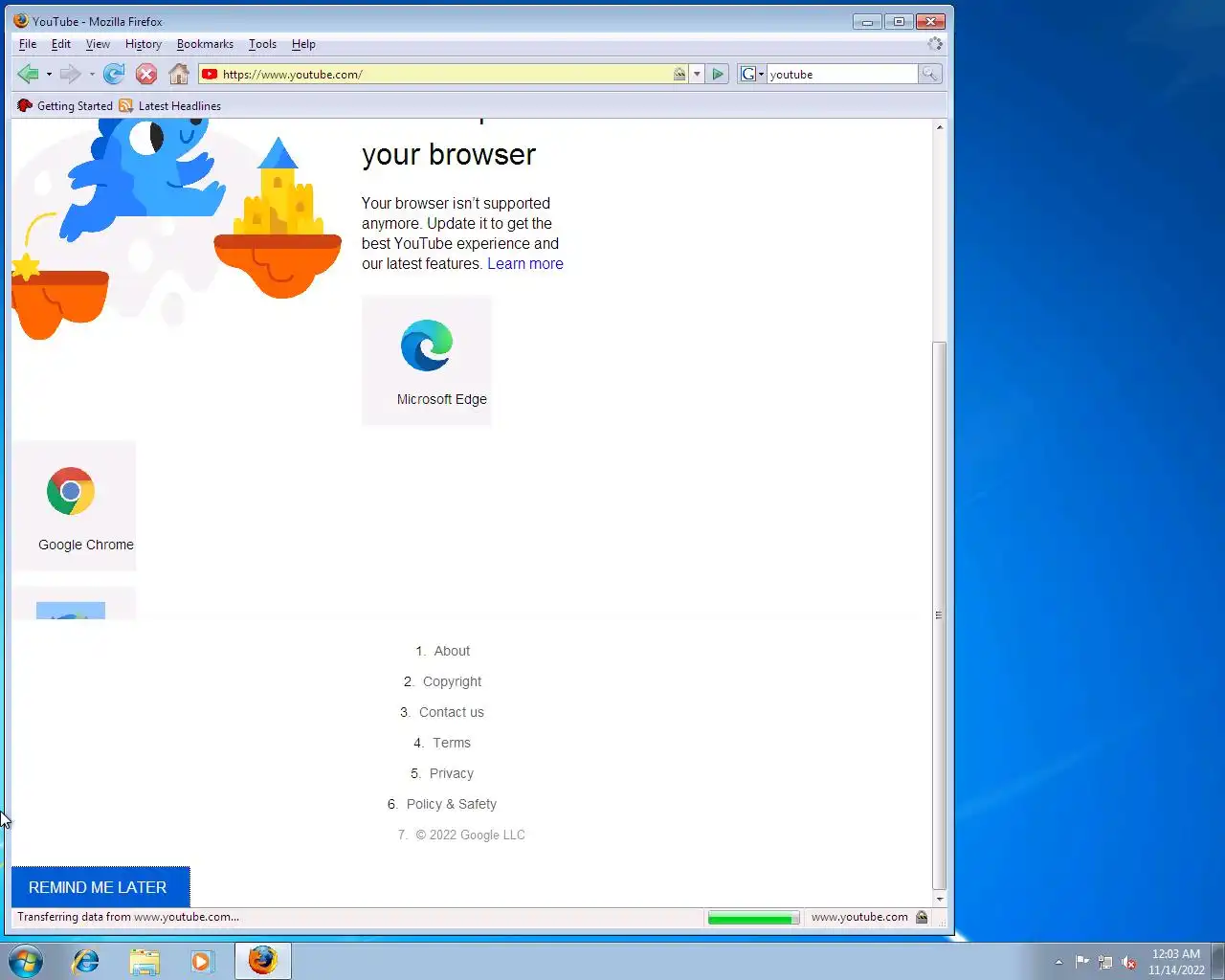
Task: Click the YouTube favicon in address bar
Action: click(x=210, y=74)
